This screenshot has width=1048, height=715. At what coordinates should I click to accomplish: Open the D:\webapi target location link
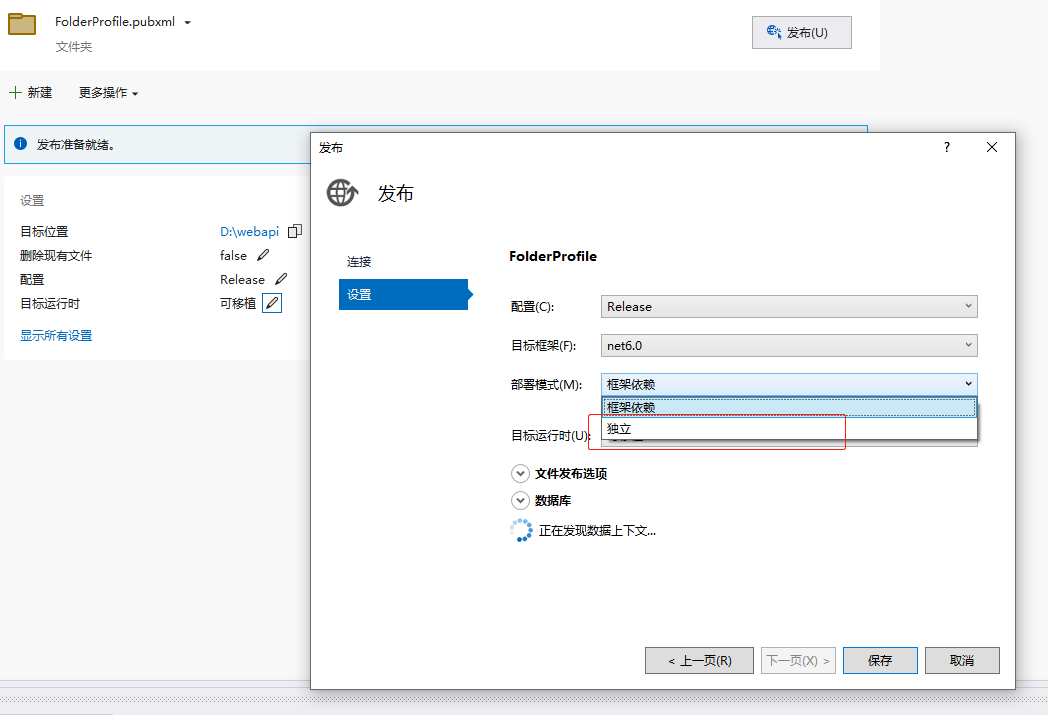click(249, 231)
